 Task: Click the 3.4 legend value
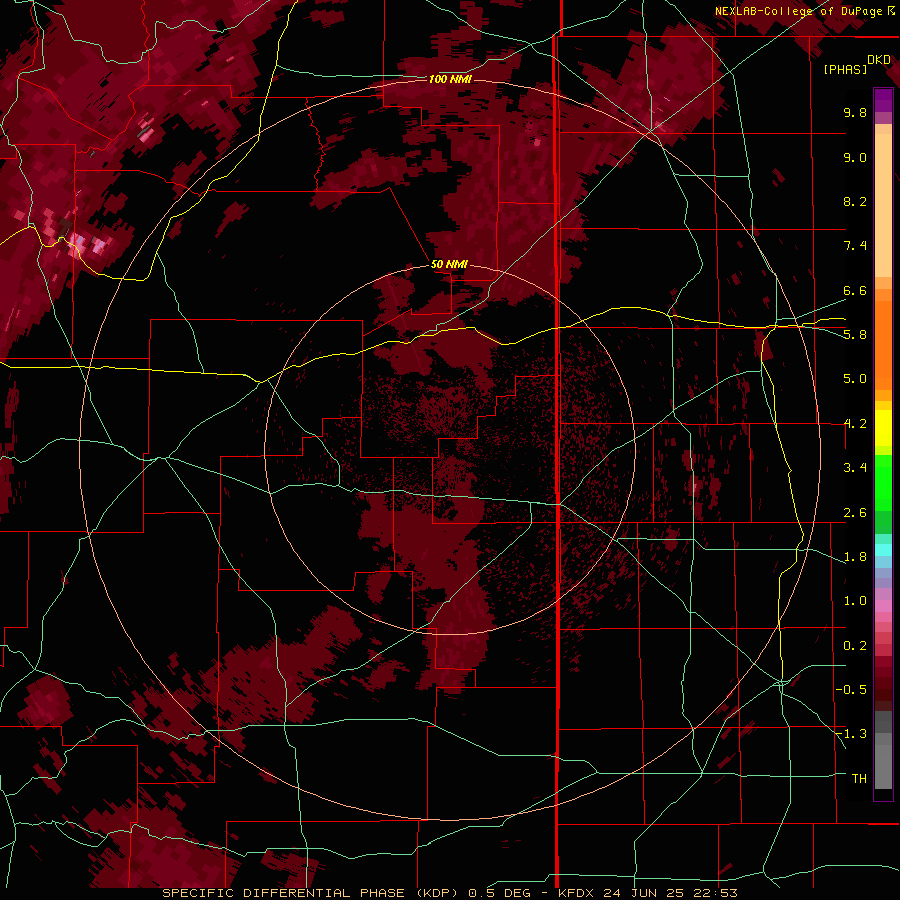tap(855, 468)
